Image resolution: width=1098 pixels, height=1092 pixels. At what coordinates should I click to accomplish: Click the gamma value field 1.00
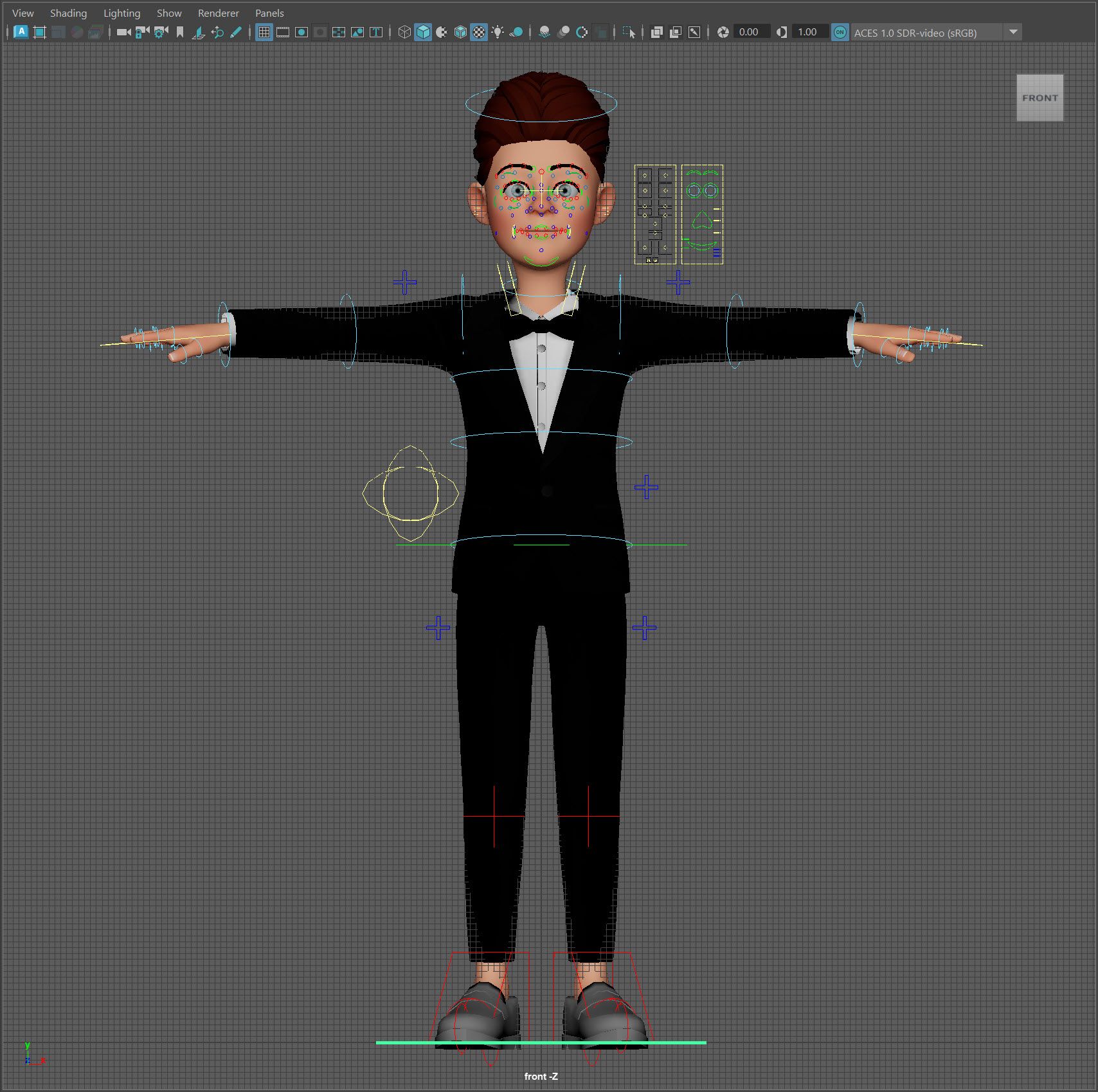pyautogui.click(x=807, y=32)
